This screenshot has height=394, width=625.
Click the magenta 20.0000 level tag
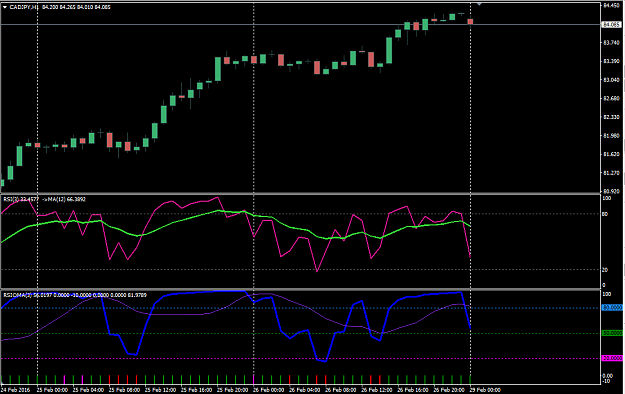[612, 359]
